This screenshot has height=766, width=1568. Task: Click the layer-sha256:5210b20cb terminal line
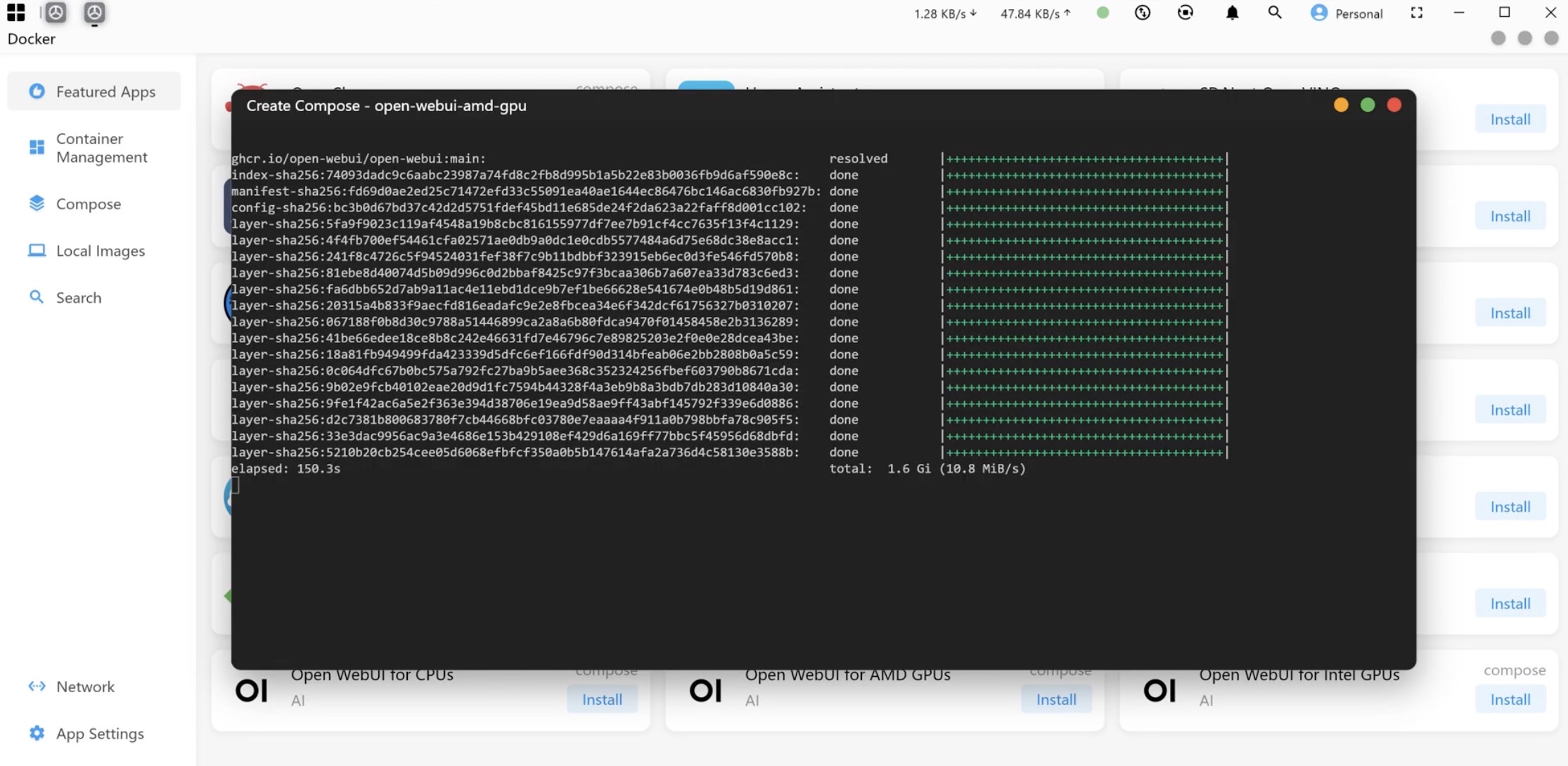tap(515, 452)
